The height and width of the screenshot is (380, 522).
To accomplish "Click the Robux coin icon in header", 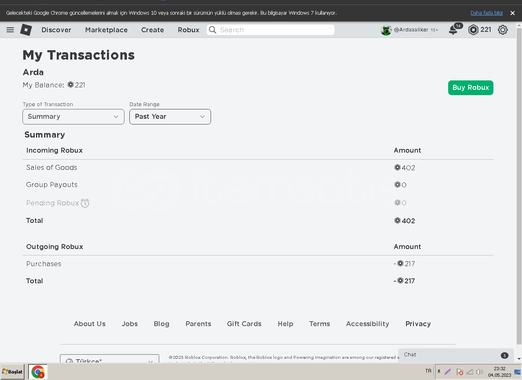I will coord(473,30).
